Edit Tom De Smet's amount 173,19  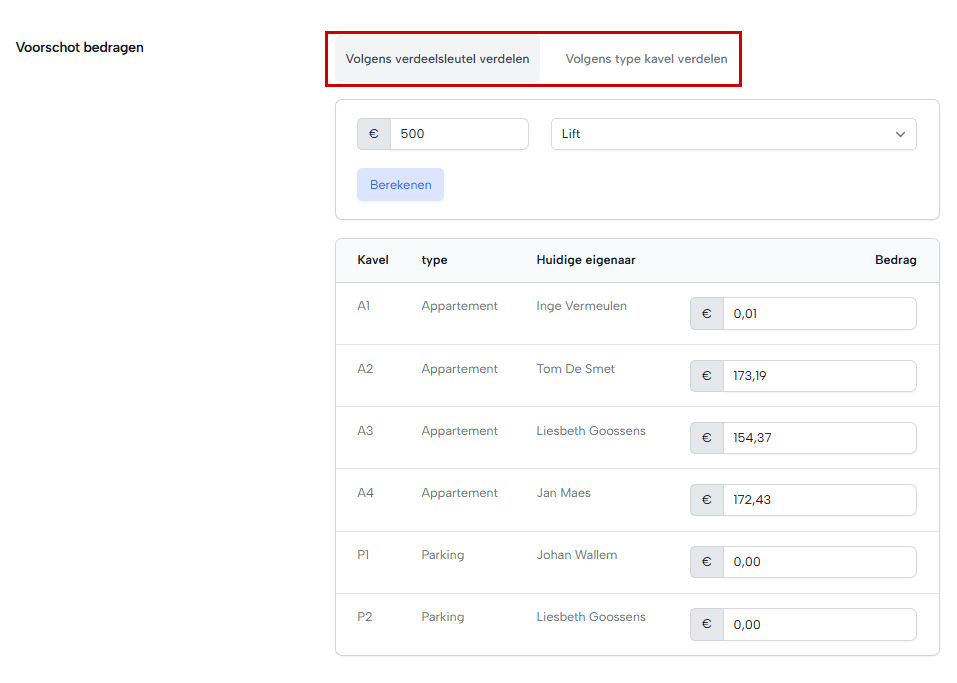click(x=820, y=376)
